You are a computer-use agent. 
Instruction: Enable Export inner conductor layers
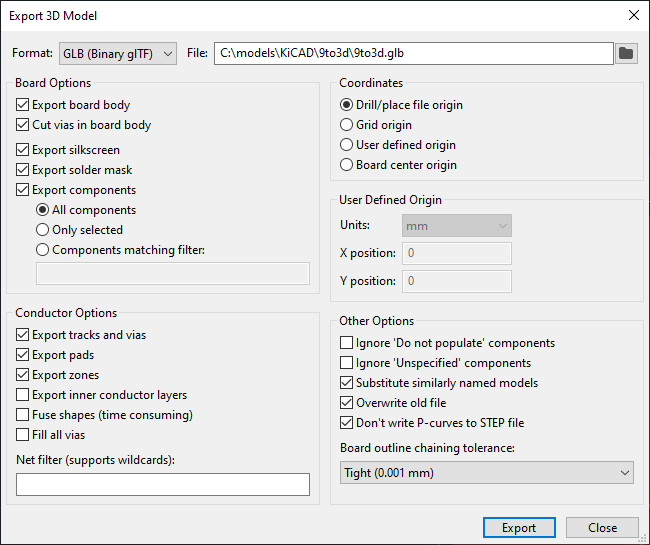24,395
